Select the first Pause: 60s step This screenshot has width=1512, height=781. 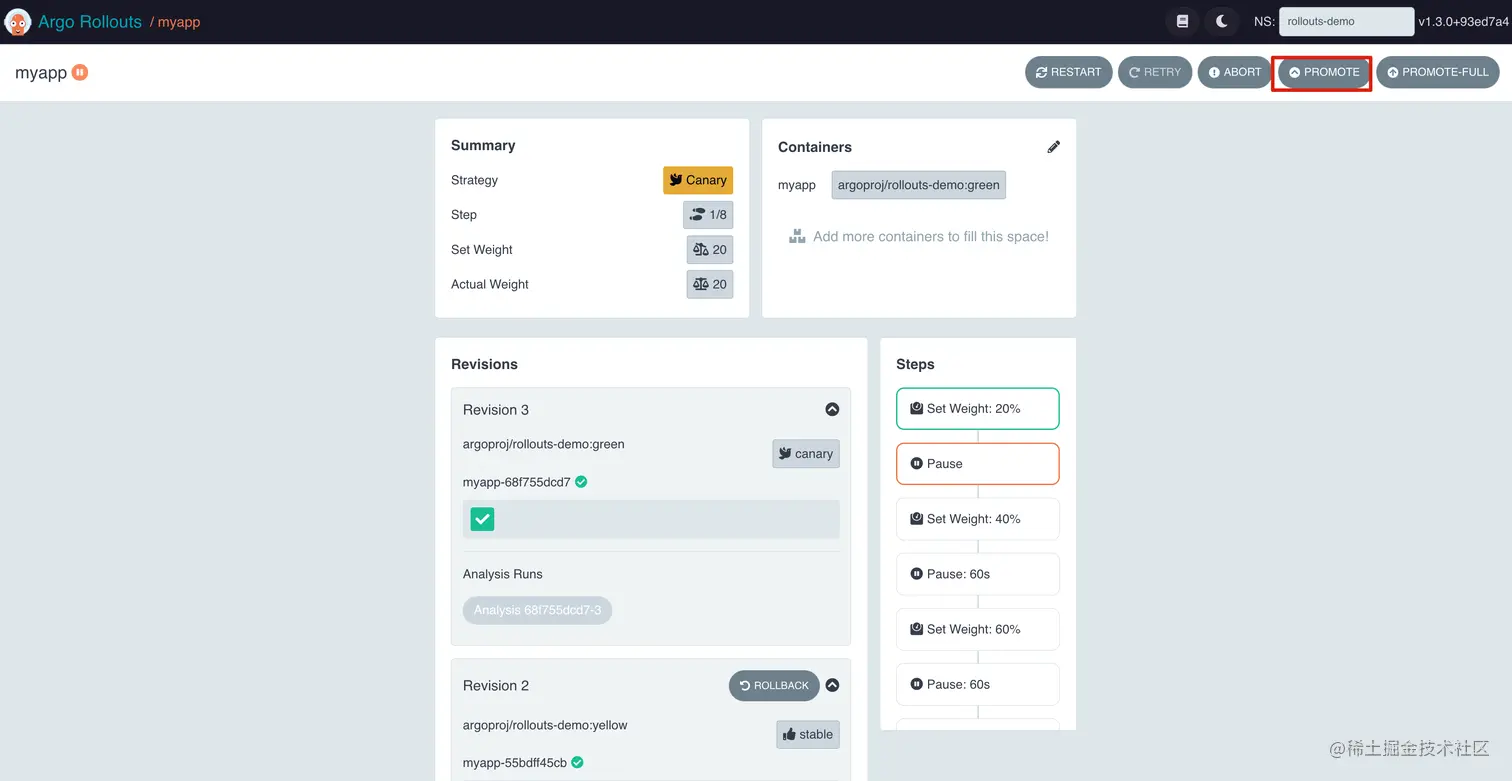point(978,574)
